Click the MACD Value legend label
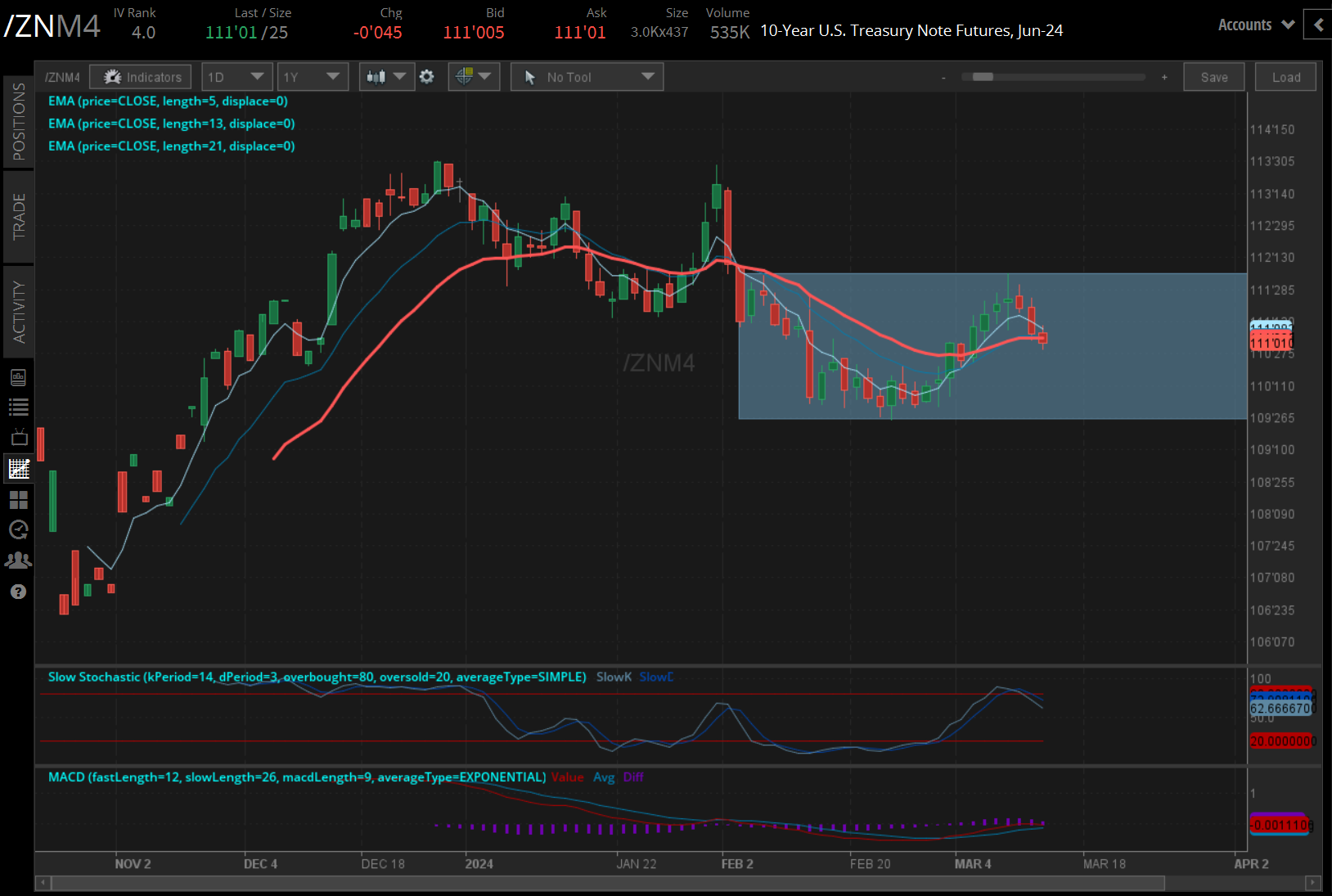 567,777
